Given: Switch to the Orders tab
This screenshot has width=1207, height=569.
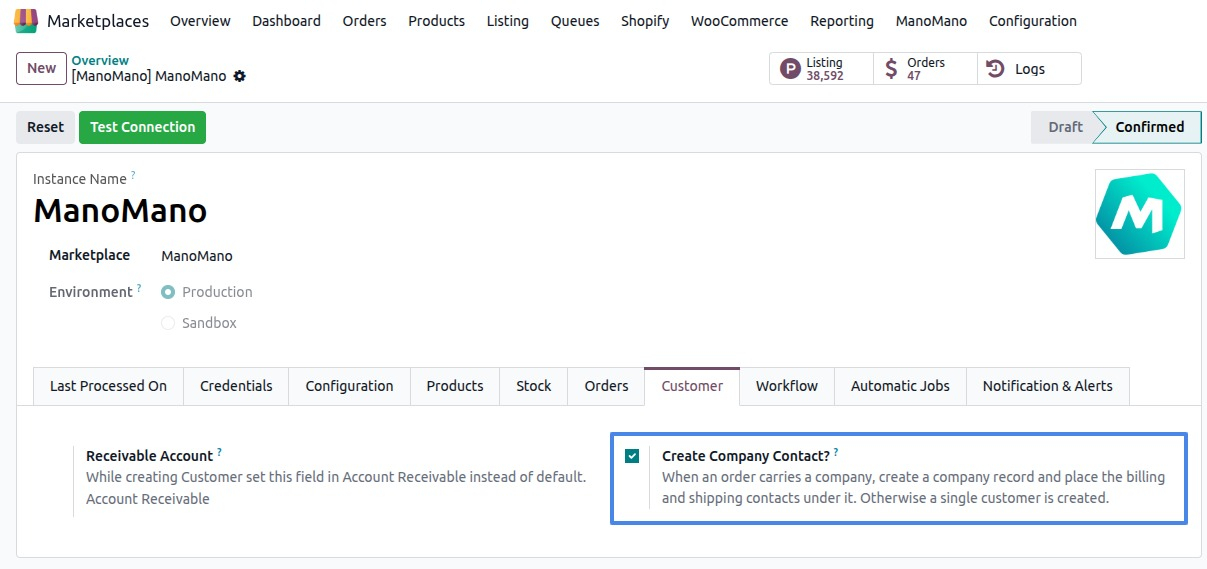Looking at the screenshot, I should click(606, 386).
